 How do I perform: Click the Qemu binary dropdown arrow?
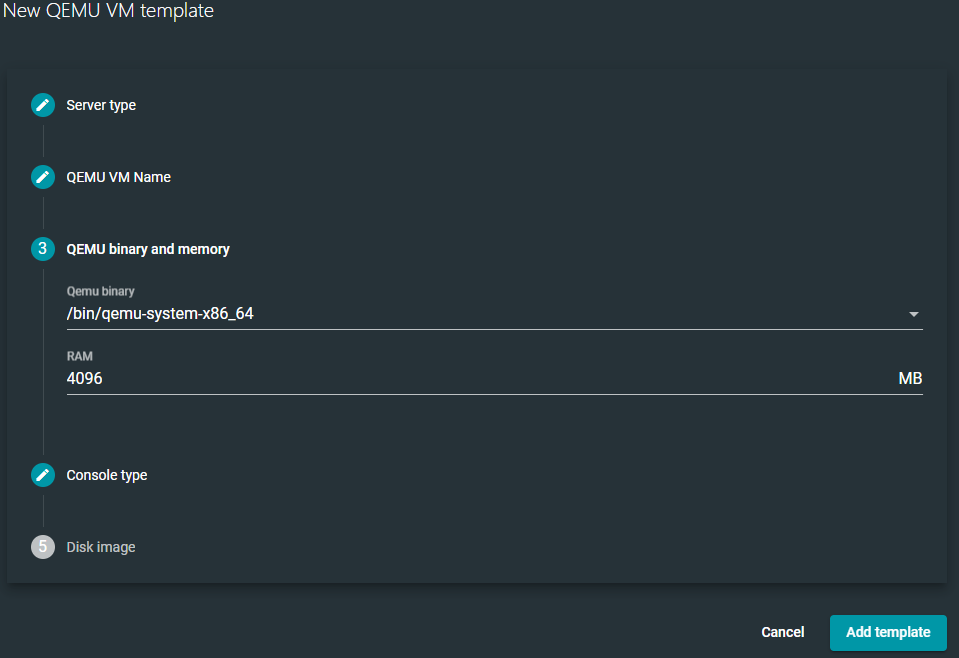(913, 315)
